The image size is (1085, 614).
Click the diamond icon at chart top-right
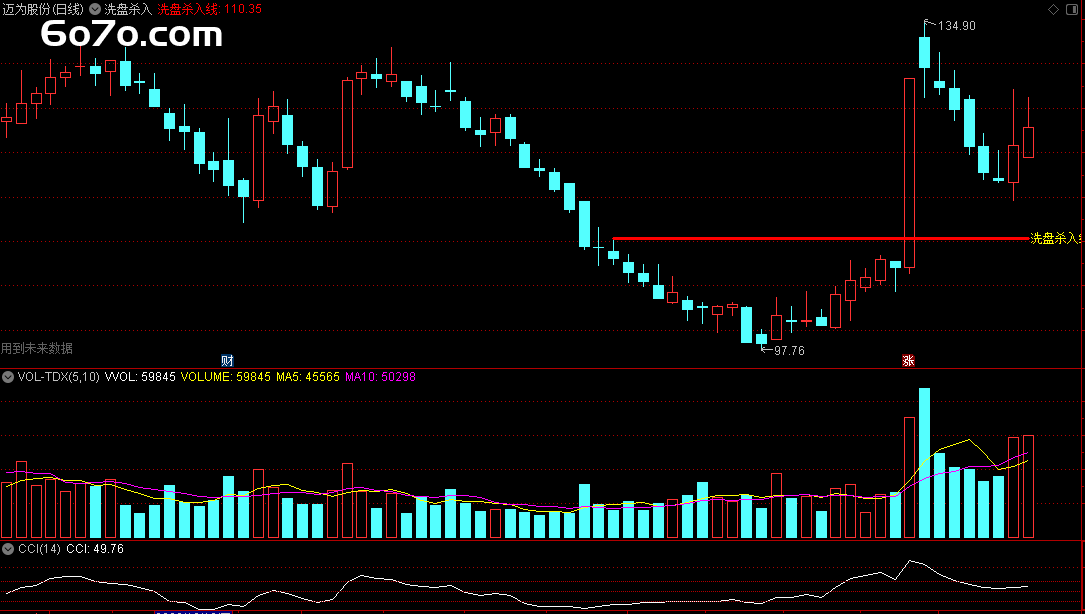1053,9
